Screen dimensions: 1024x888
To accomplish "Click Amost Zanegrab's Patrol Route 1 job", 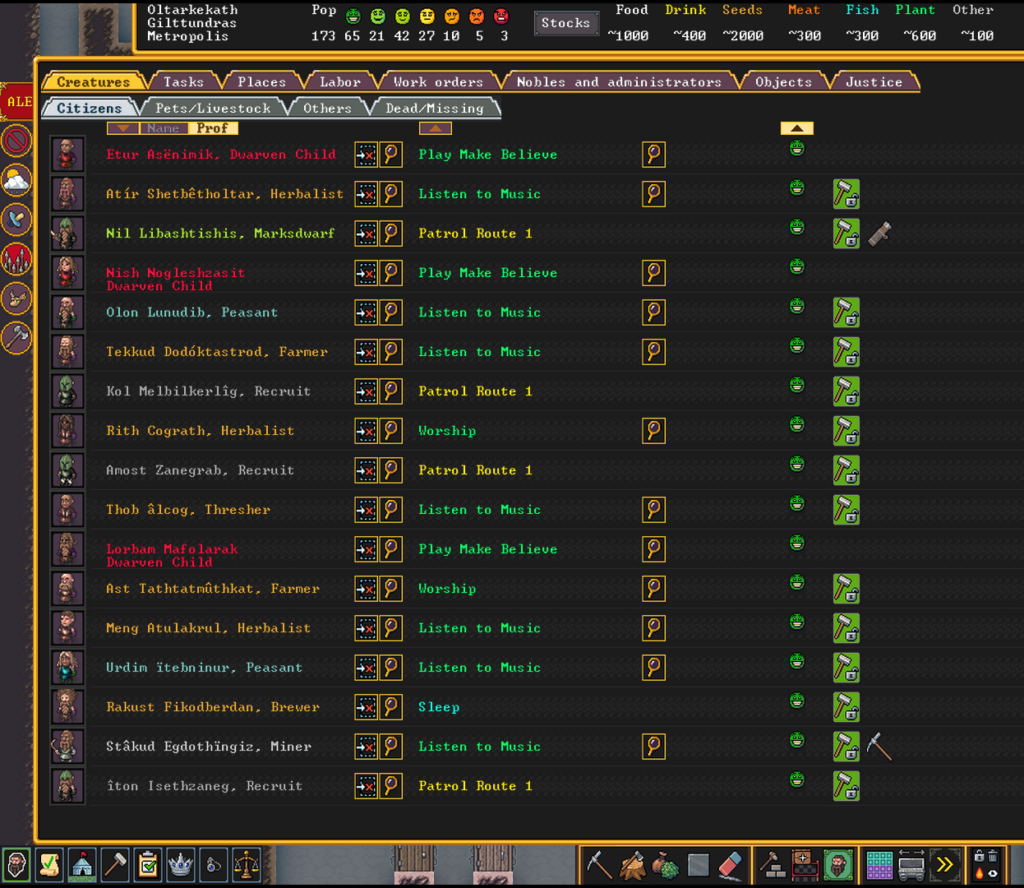I will (475, 470).
